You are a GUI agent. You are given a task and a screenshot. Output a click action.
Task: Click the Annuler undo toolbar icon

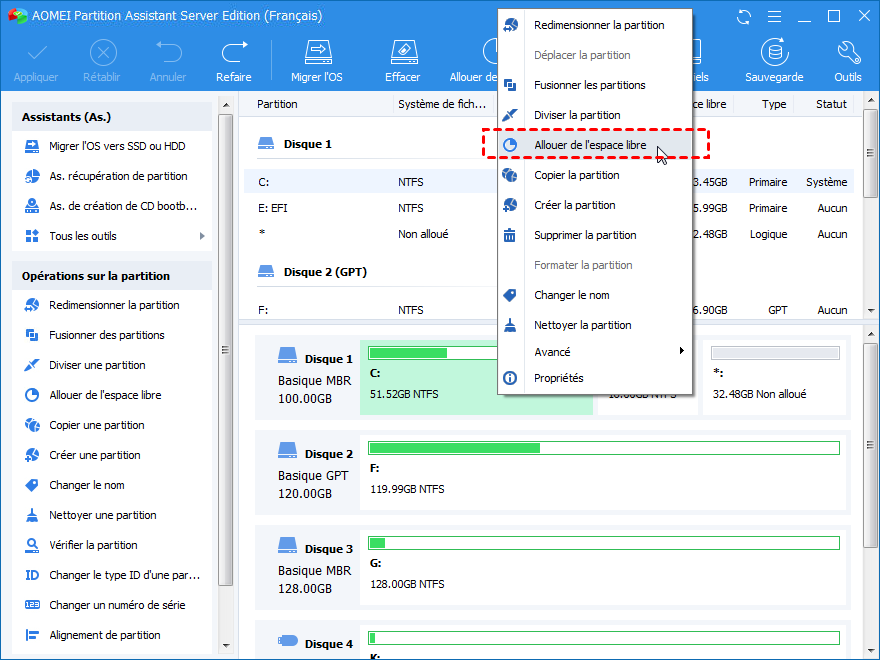168,52
